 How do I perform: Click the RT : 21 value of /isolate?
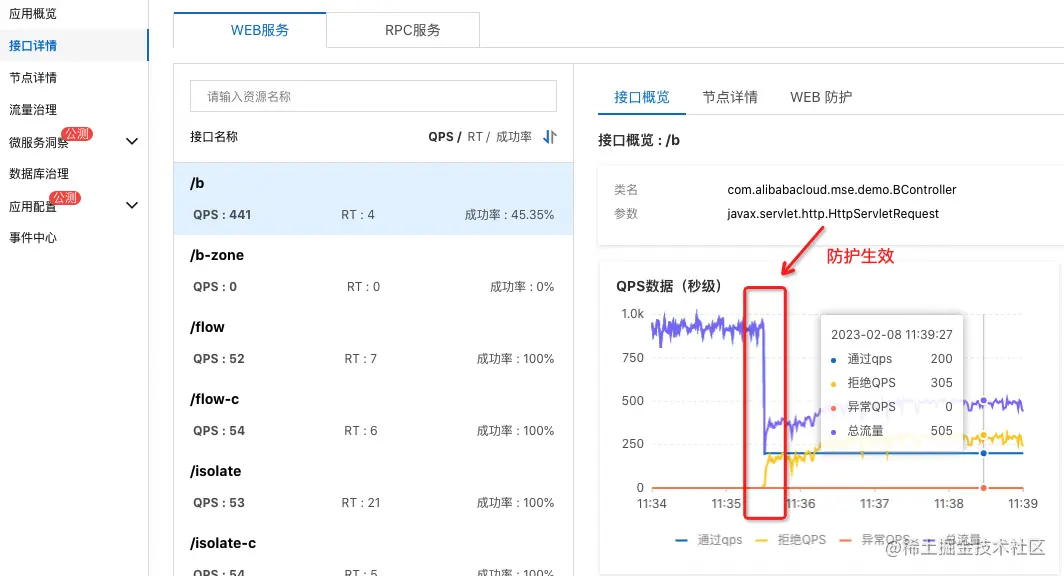tap(360, 503)
